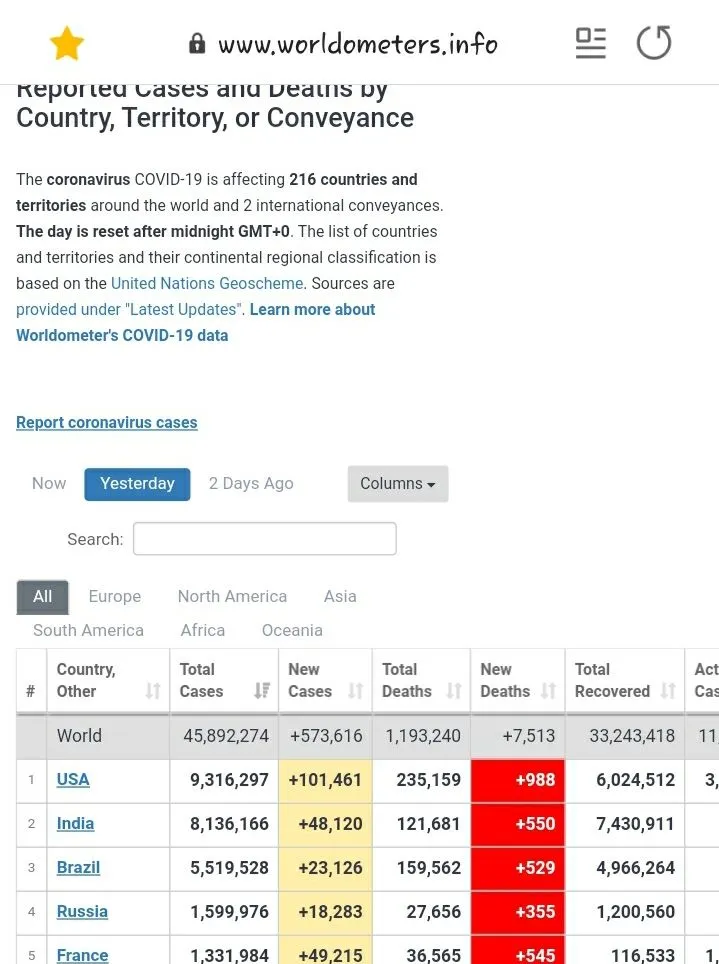Click the padlock security icon
Screen dimensions: 719x964
(197, 43)
